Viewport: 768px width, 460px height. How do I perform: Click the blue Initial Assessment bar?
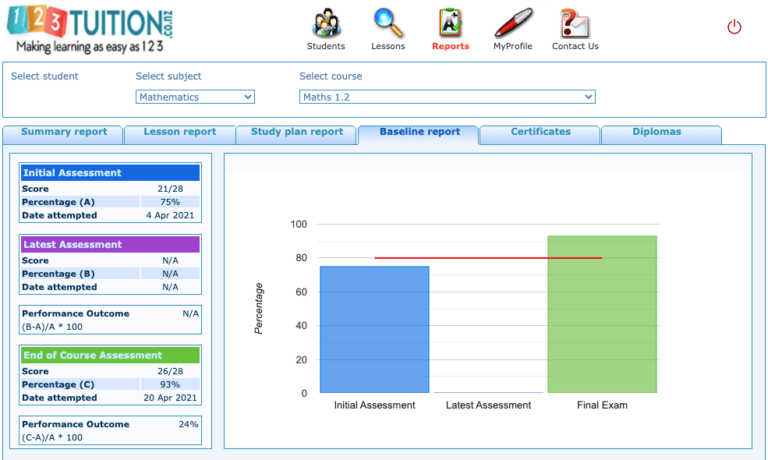pos(375,329)
